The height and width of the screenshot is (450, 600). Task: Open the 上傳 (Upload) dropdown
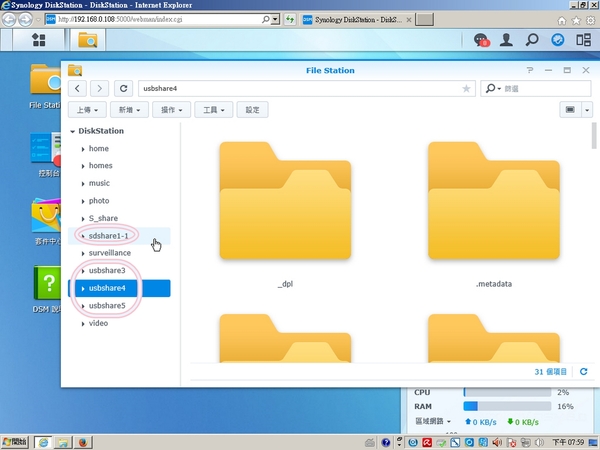pyautogui.click(x=88, y=110)
